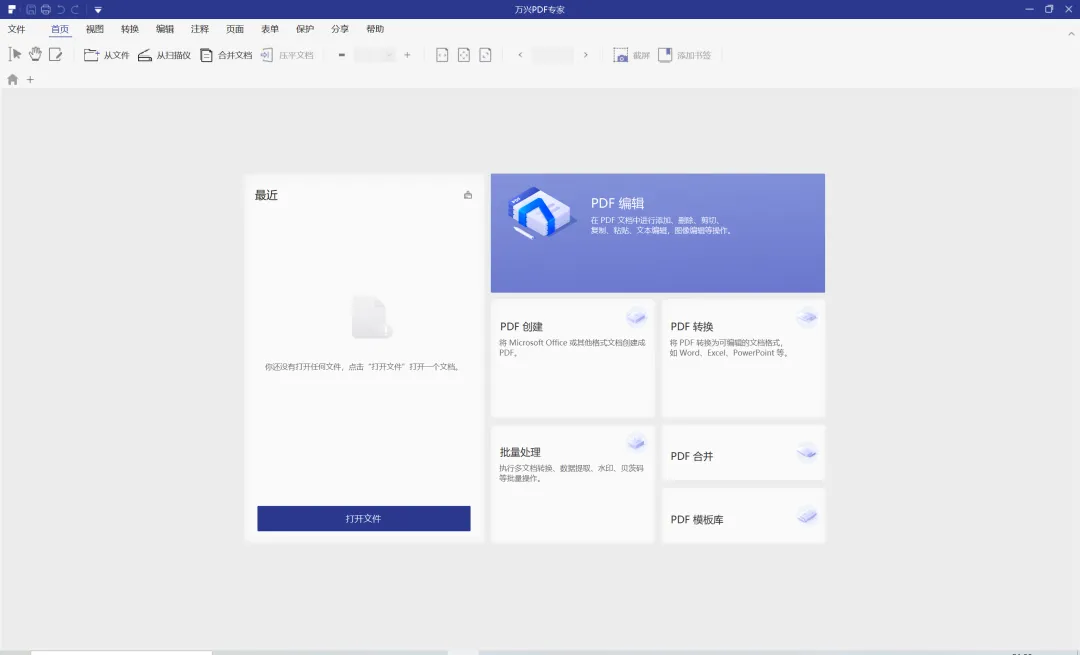1080x655 pixels.
Task: Click the 合并文档 toolbar button
Action: (226, 55)
